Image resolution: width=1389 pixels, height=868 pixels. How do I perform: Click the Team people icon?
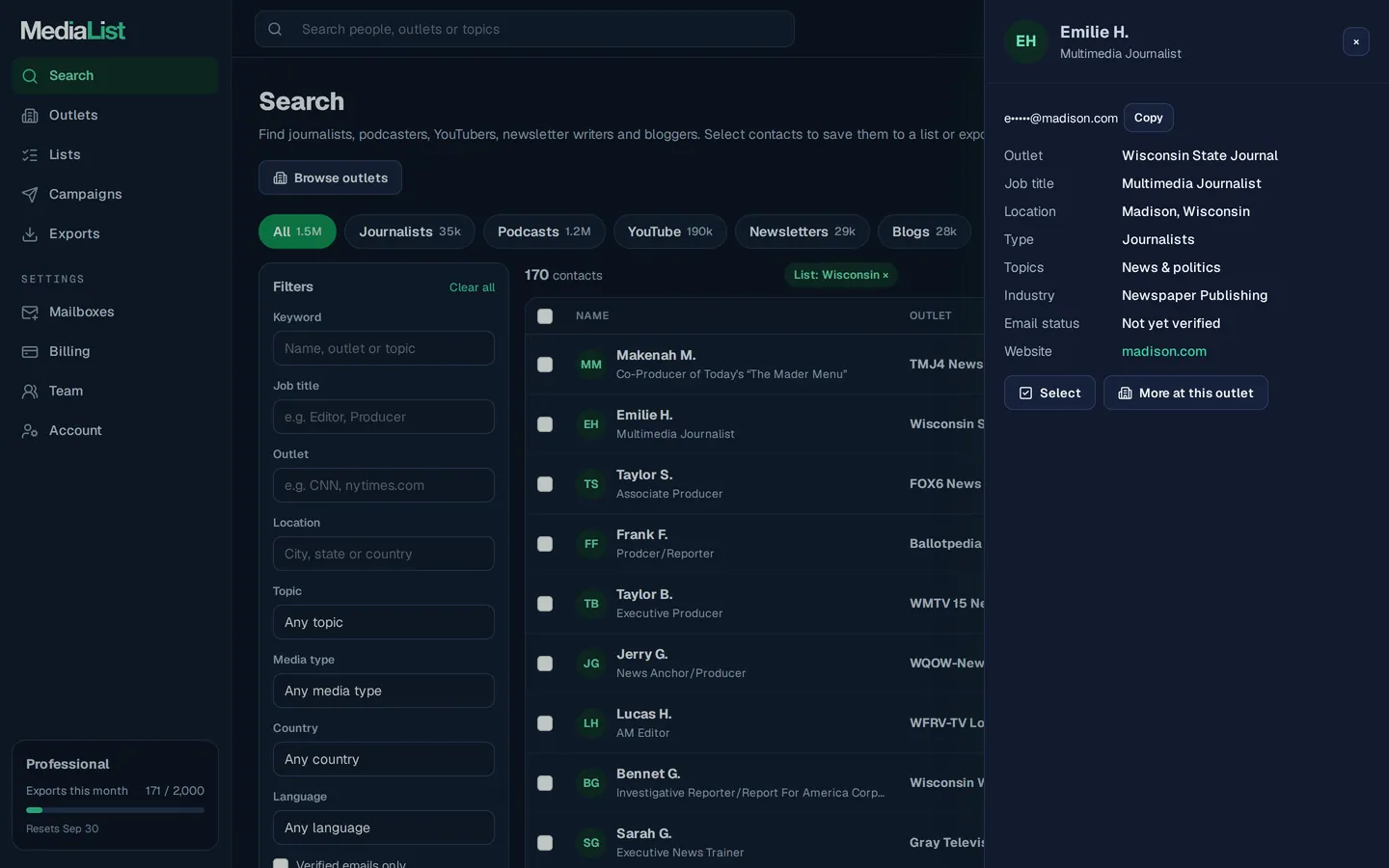click(x=30, y=391)
